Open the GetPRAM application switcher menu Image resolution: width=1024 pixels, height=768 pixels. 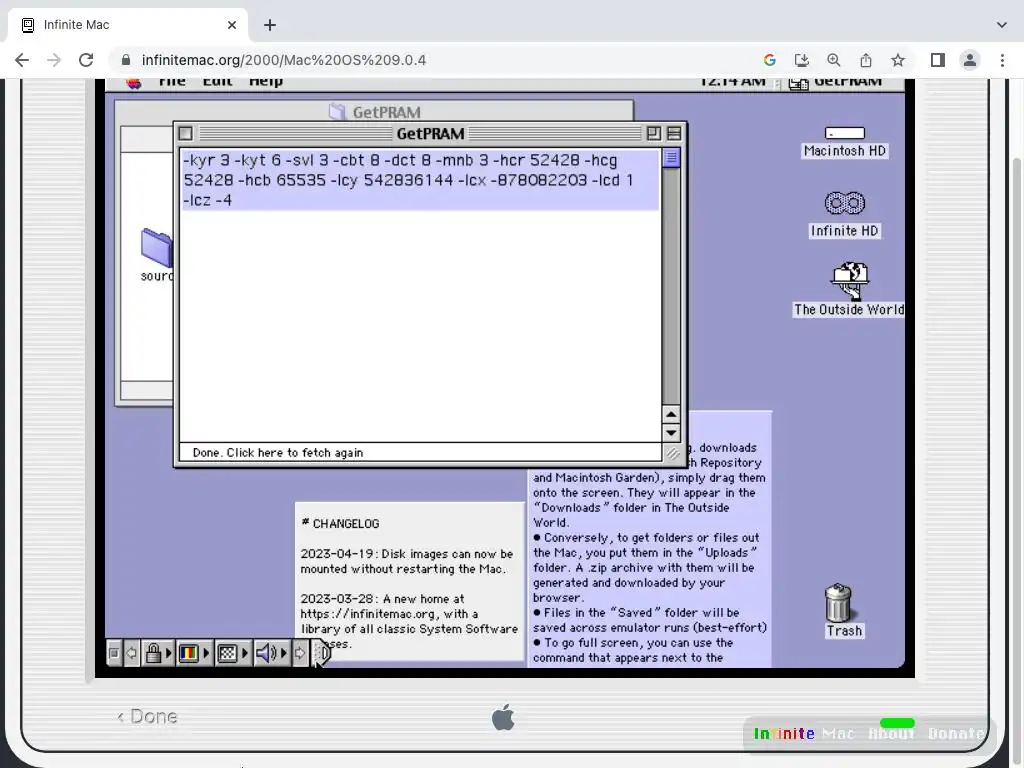tap(835, 83)
